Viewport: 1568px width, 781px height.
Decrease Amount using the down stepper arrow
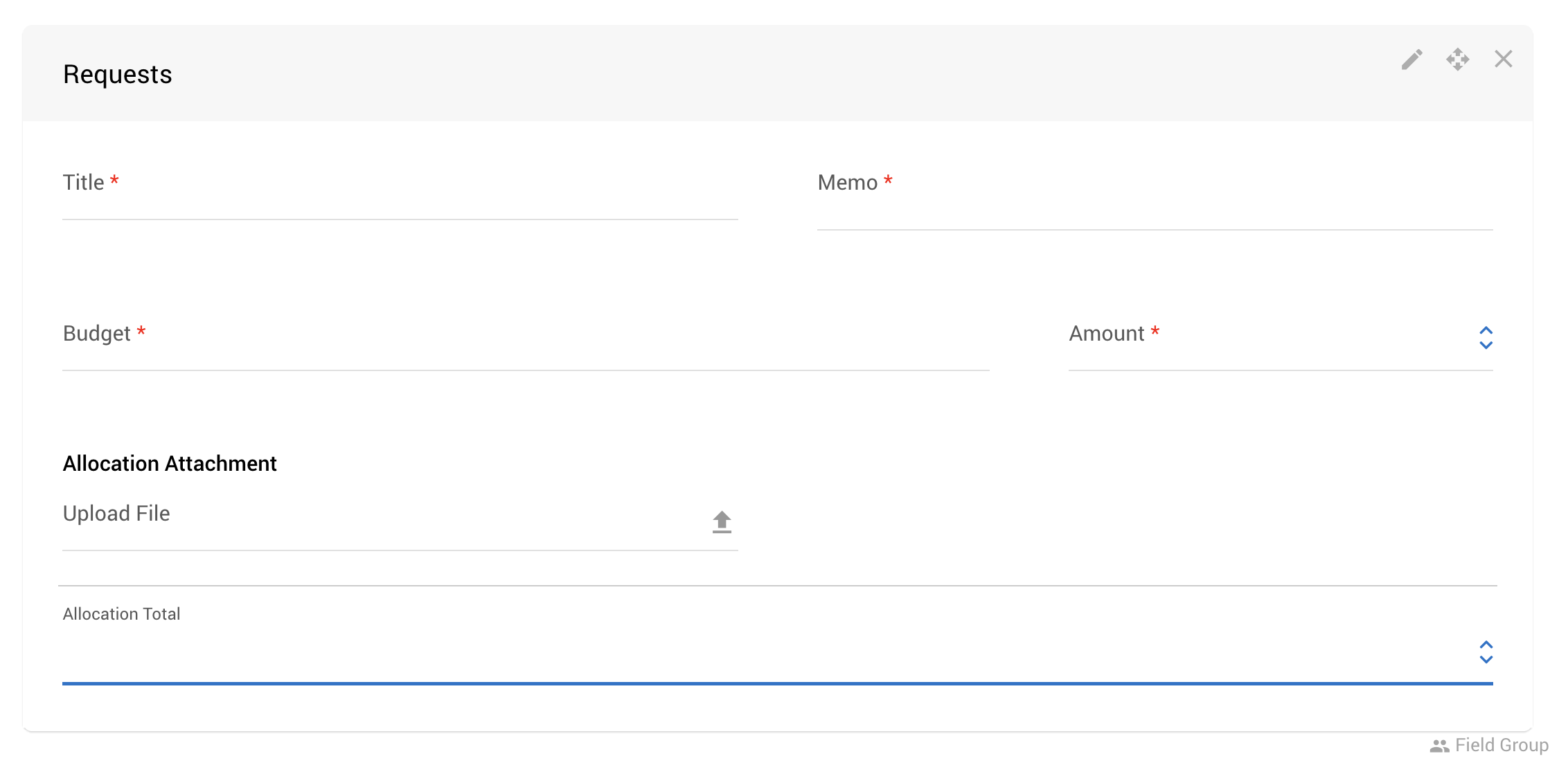pos(1486,345)
